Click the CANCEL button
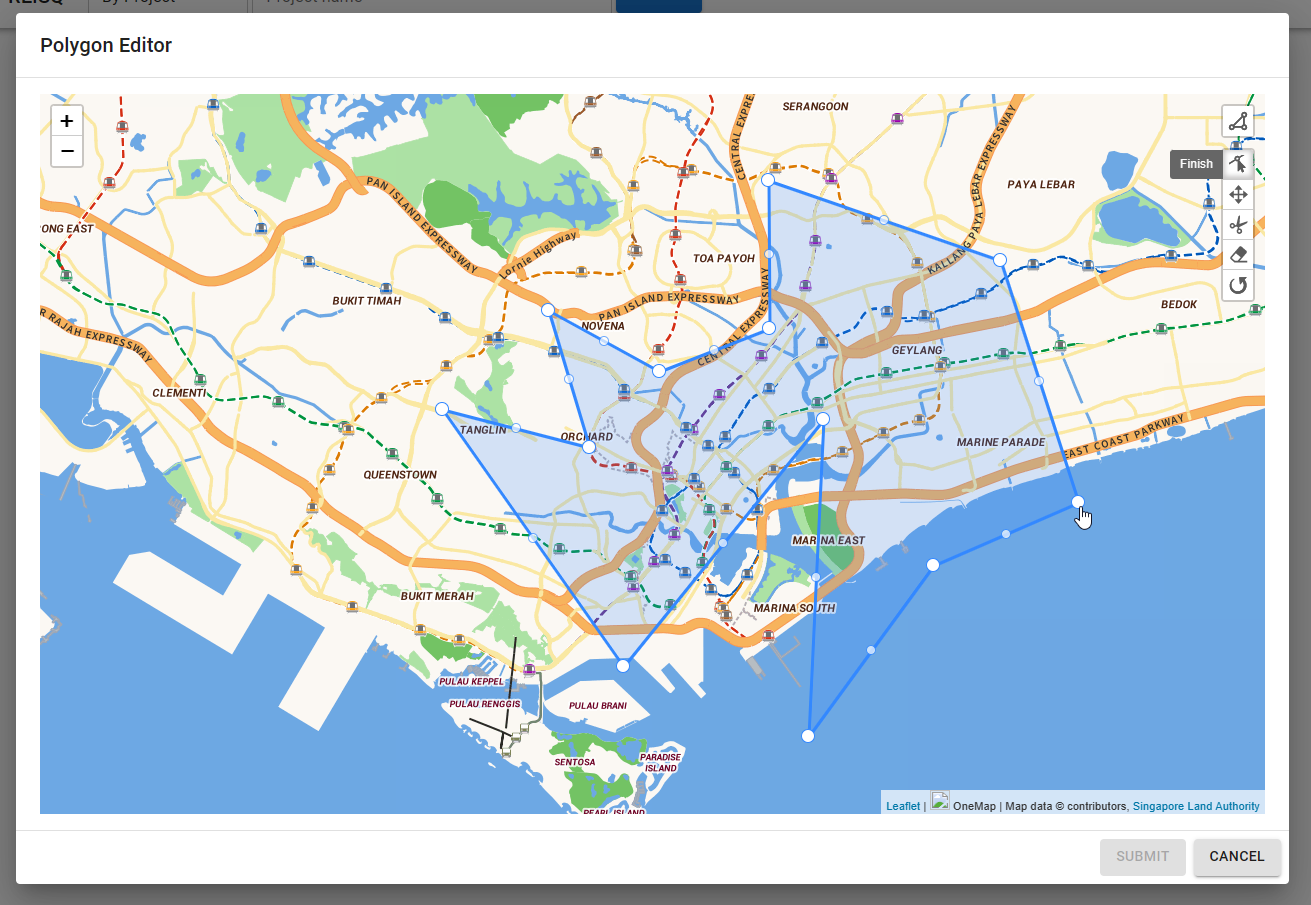1311x905 pixels. click(x=1237, y=857)
